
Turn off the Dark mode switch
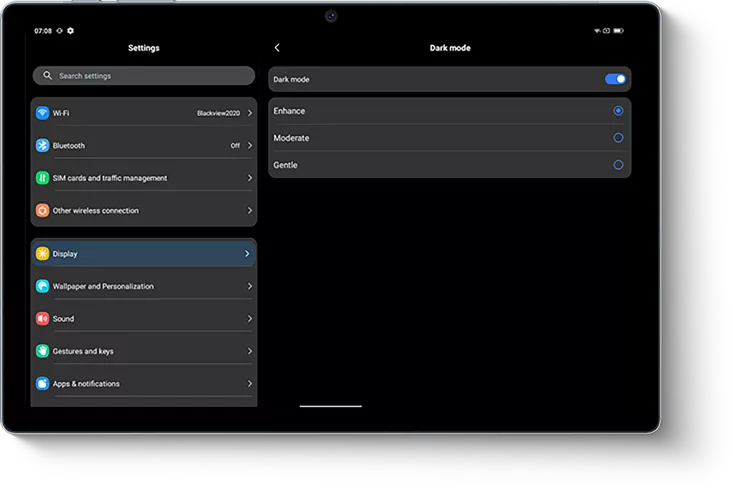coord(615,79)
